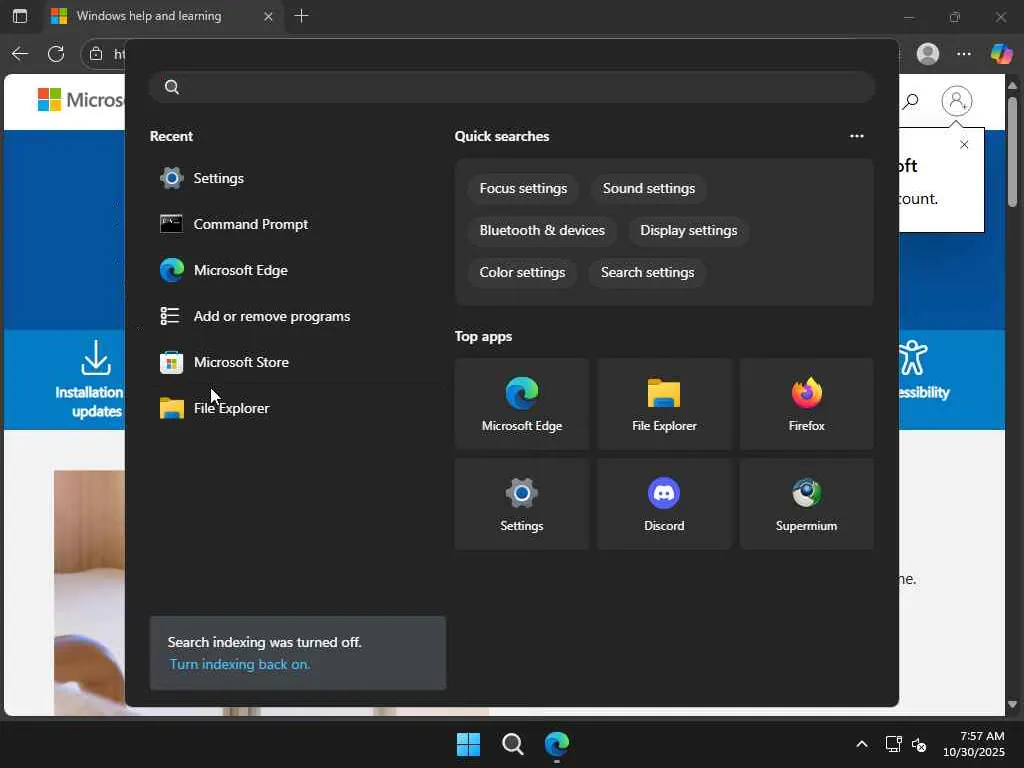This screenshot has height=768, width=1024.
Task: Open network status icon in tray
Action: tap(893, 744)
